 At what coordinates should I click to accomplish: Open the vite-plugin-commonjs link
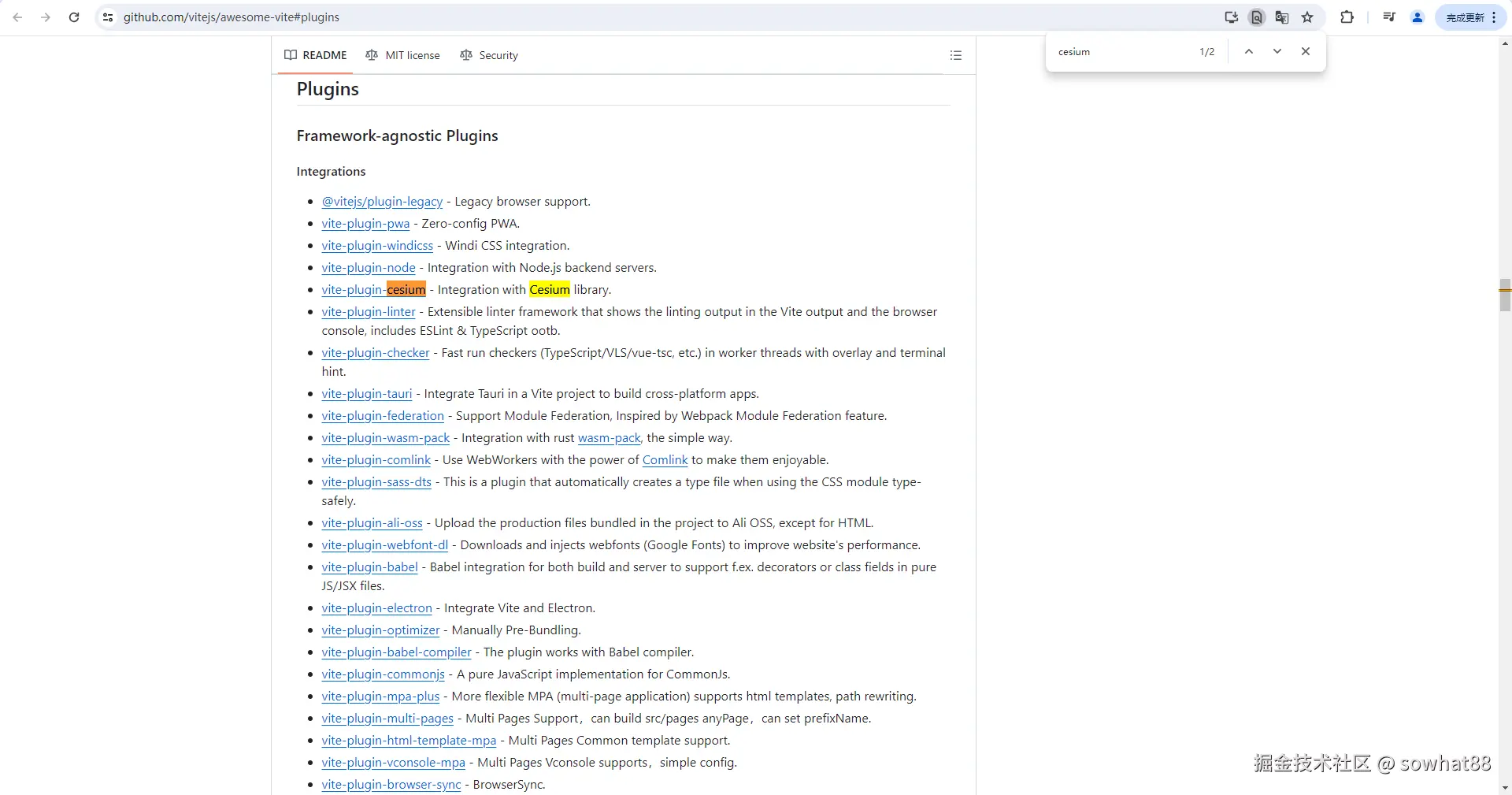coord(384,674)
